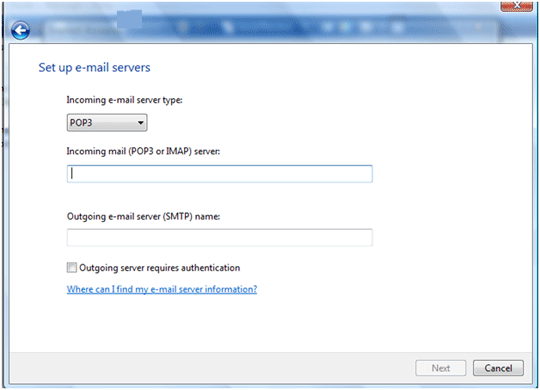Viewport: 540px width, 390px height.
Task: Click the 'Incoming mail (POP3 or IMAP) server:' label
Action: point(143,151)
